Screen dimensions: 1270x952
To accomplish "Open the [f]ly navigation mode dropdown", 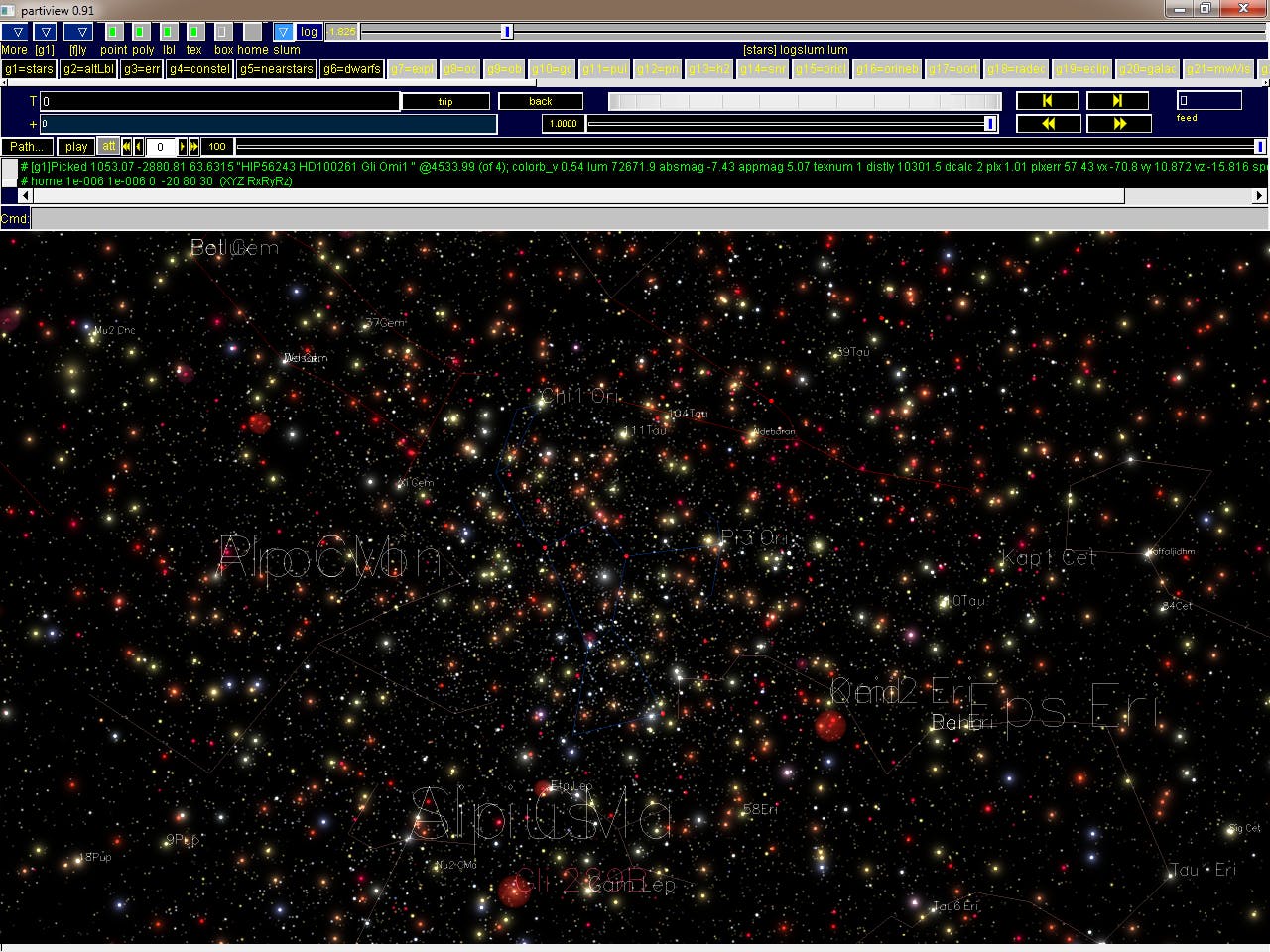I will coord(80,31).
